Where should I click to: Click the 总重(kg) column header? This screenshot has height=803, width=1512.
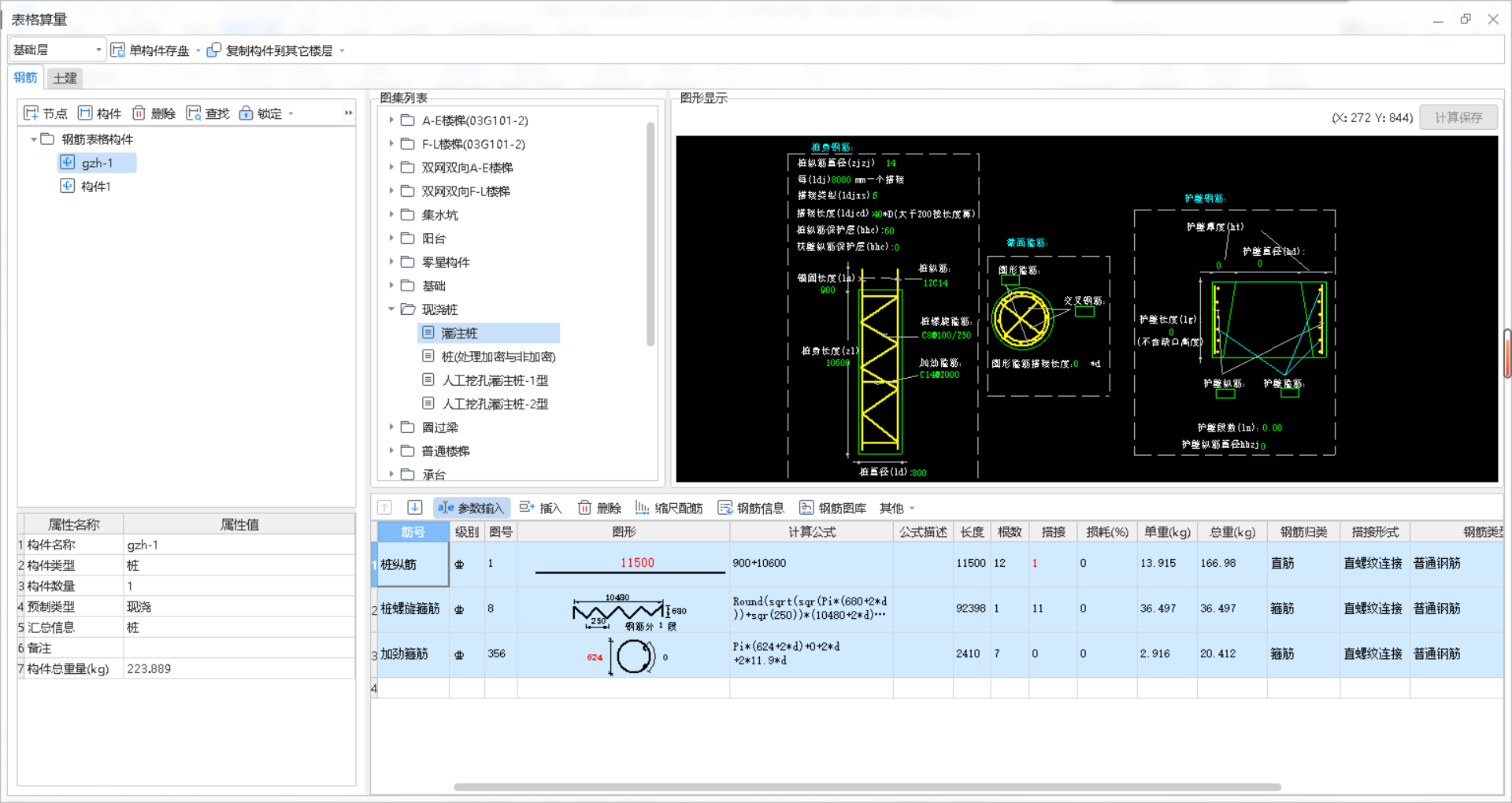point(1232,531)
